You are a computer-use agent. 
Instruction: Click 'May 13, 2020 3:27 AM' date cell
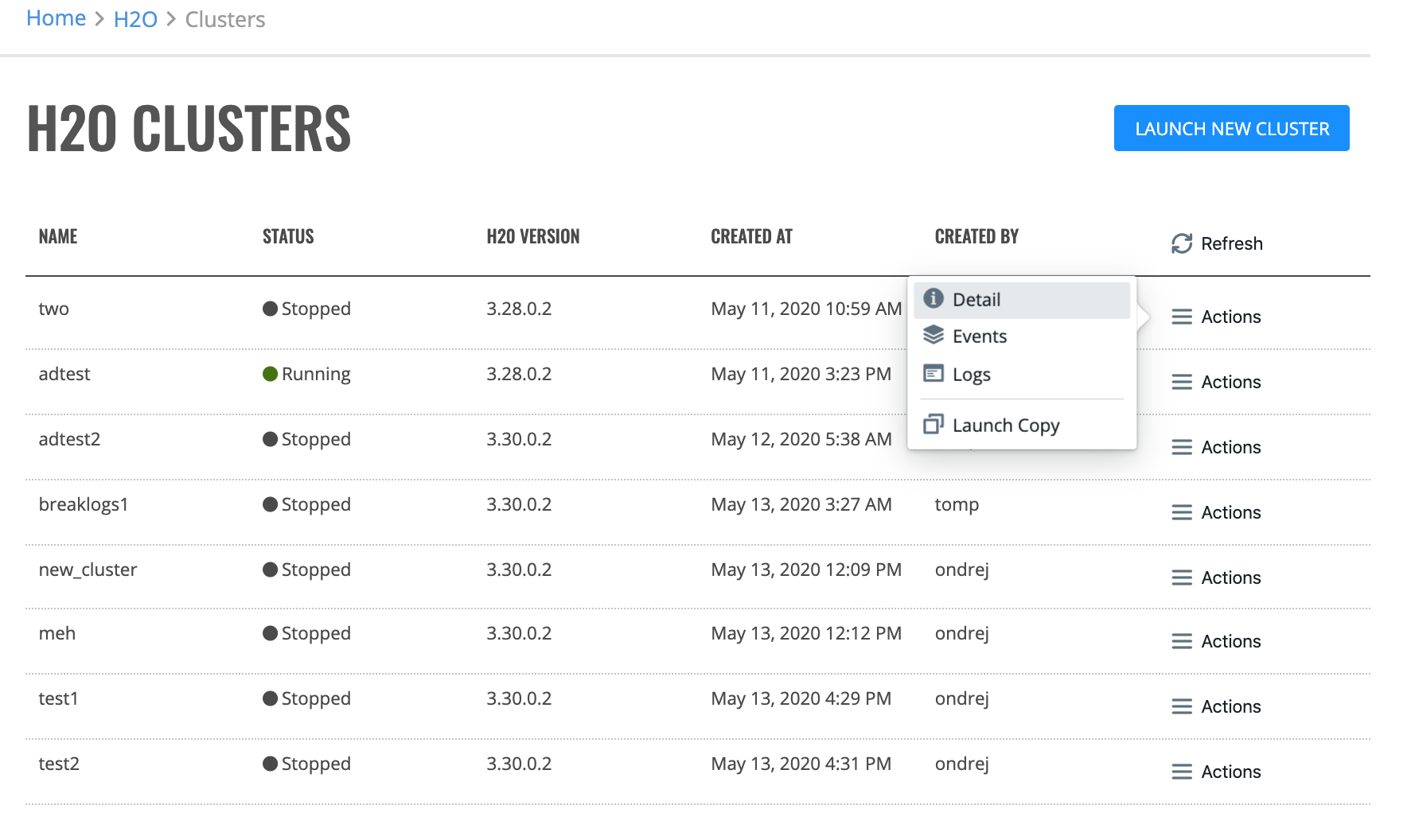(801, 504)
